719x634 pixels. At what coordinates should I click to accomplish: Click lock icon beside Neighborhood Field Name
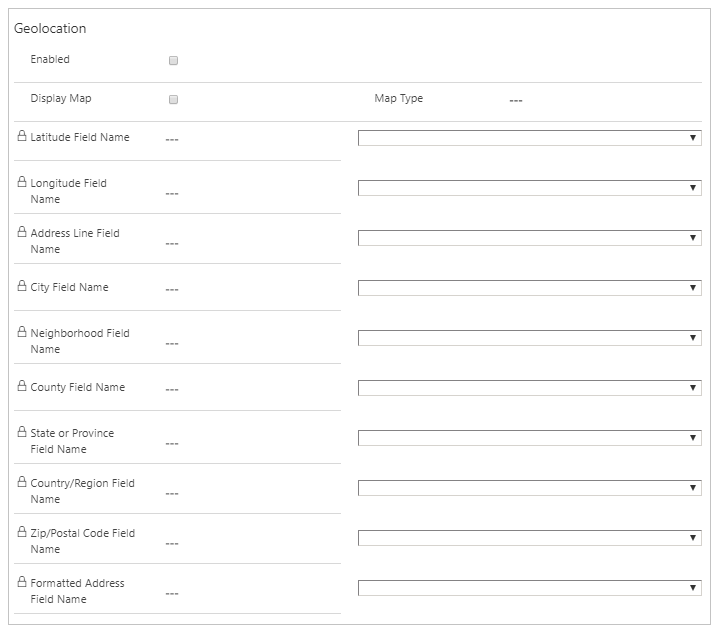click(22, 332)
